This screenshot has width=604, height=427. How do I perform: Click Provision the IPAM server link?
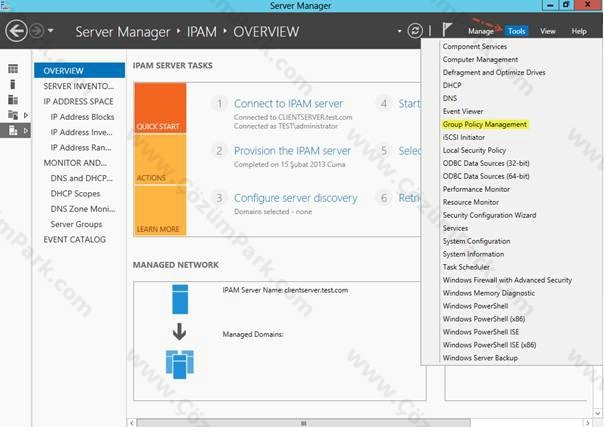pyautogui.click(x=292, y=151)
